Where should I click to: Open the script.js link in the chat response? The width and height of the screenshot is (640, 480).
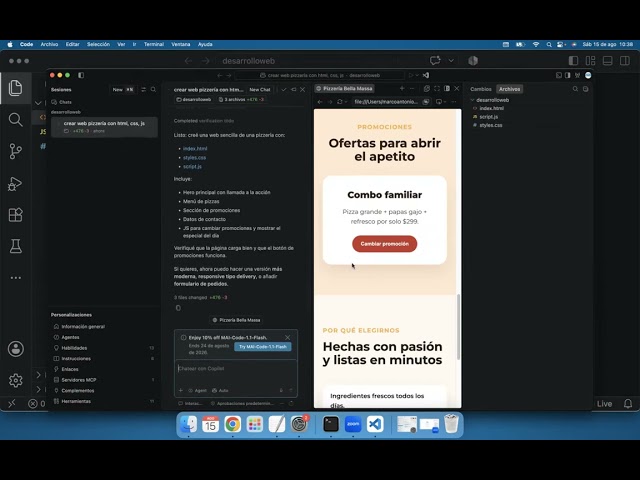click(192, 167)
